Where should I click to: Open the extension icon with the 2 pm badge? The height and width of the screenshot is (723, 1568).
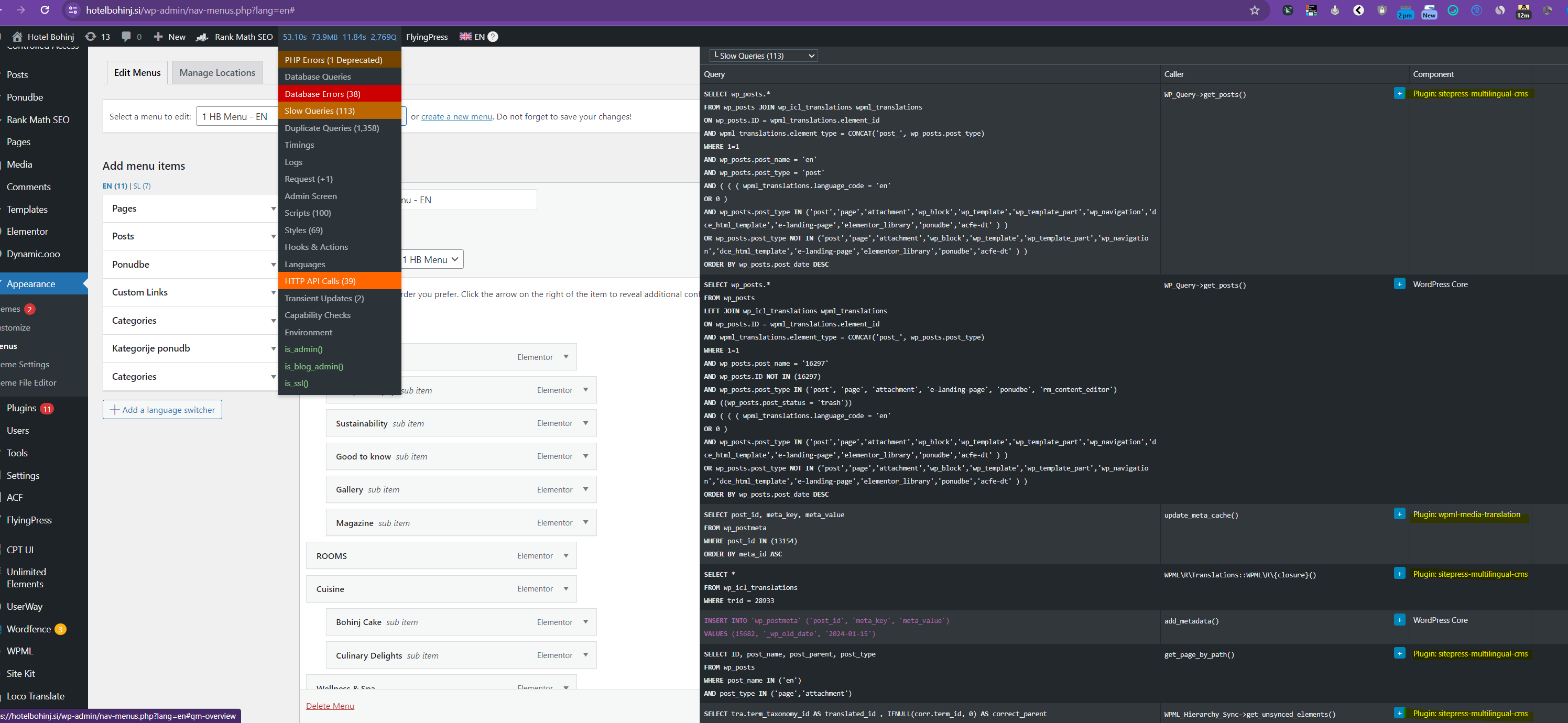1405,11
